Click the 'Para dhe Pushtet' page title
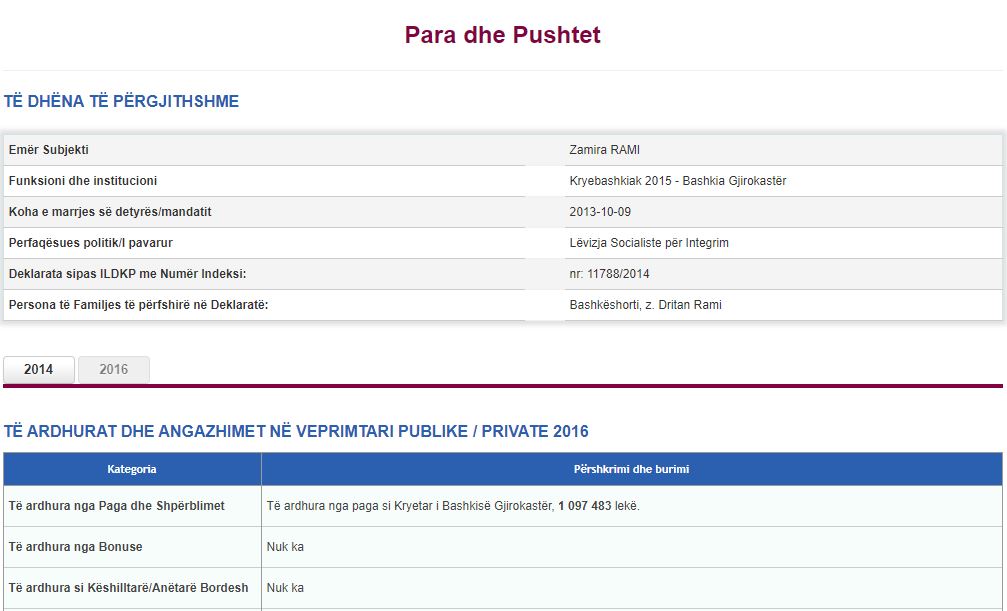Viewport: 1007px width, 611px height. 502,35
